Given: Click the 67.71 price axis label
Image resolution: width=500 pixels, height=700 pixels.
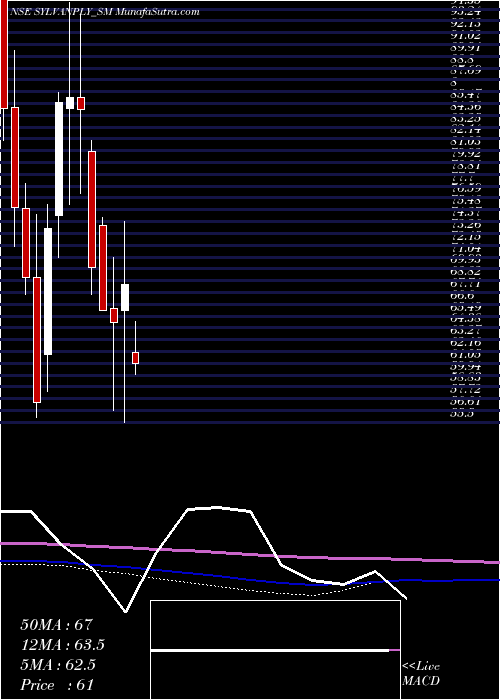Looking at the screenshot, I should (465, 283).
